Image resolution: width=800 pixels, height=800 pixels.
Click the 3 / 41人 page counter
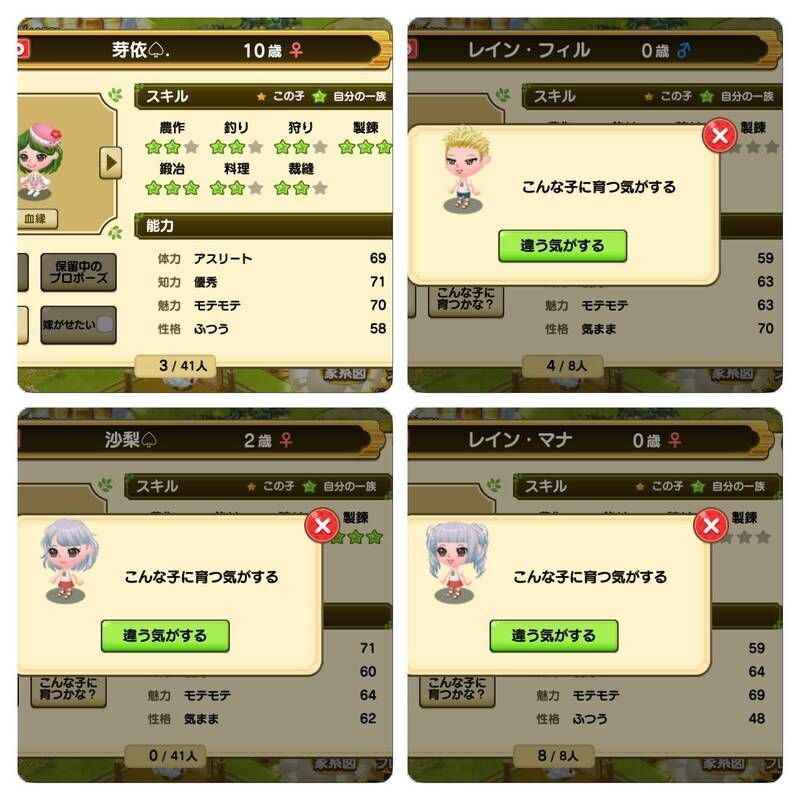click(175, 365)
